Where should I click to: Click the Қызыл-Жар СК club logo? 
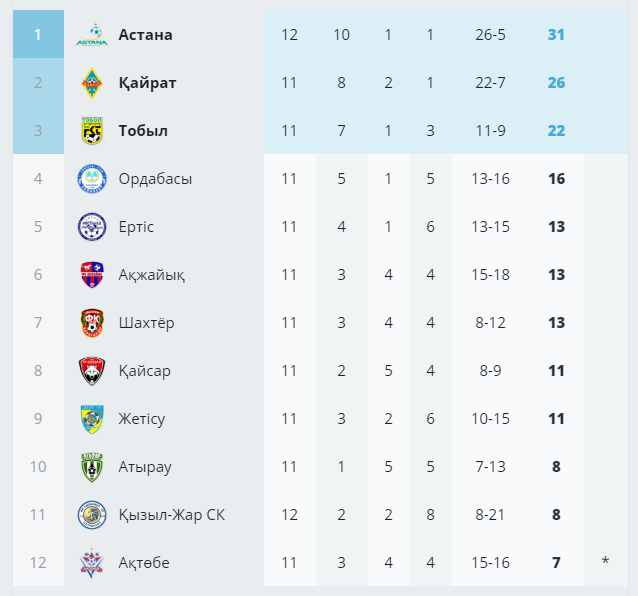(x=92, y=515)
